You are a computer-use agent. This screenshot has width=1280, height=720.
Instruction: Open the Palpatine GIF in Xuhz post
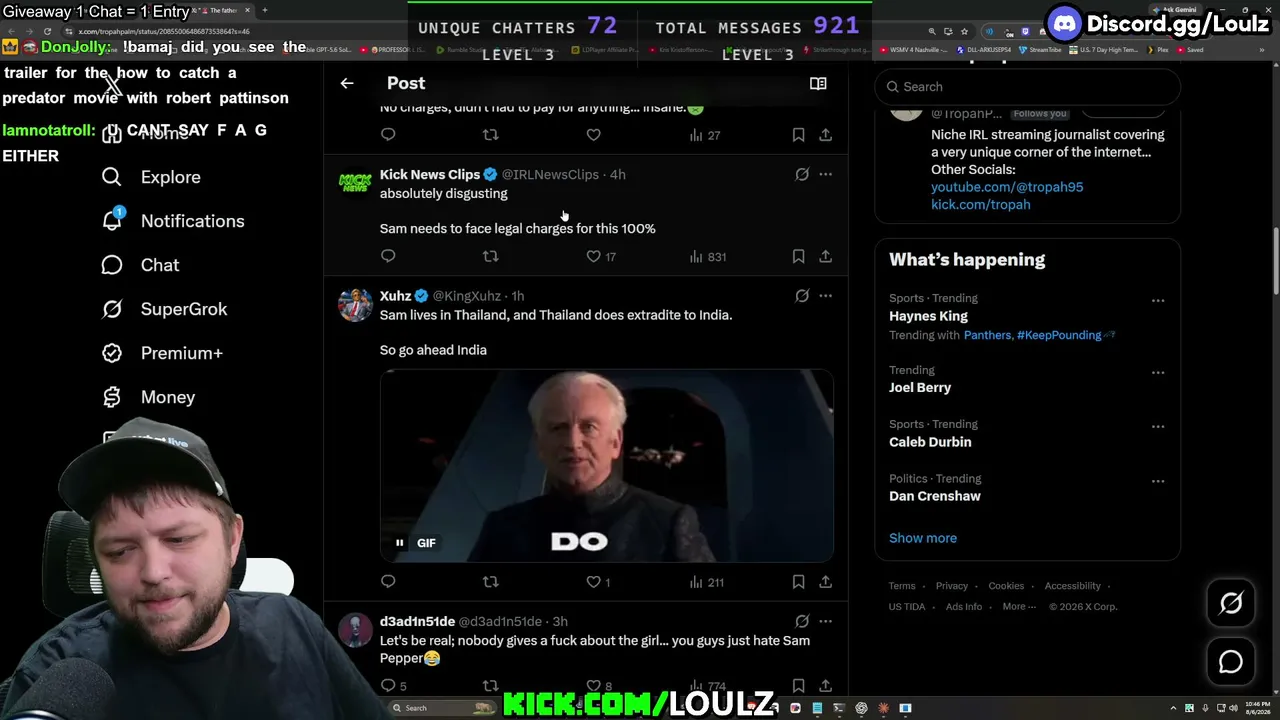607,466
